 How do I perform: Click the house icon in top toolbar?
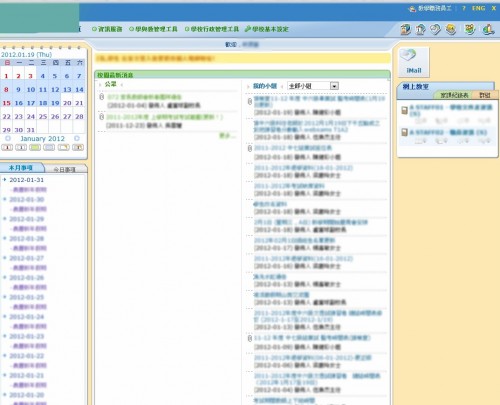click(420, 29)
